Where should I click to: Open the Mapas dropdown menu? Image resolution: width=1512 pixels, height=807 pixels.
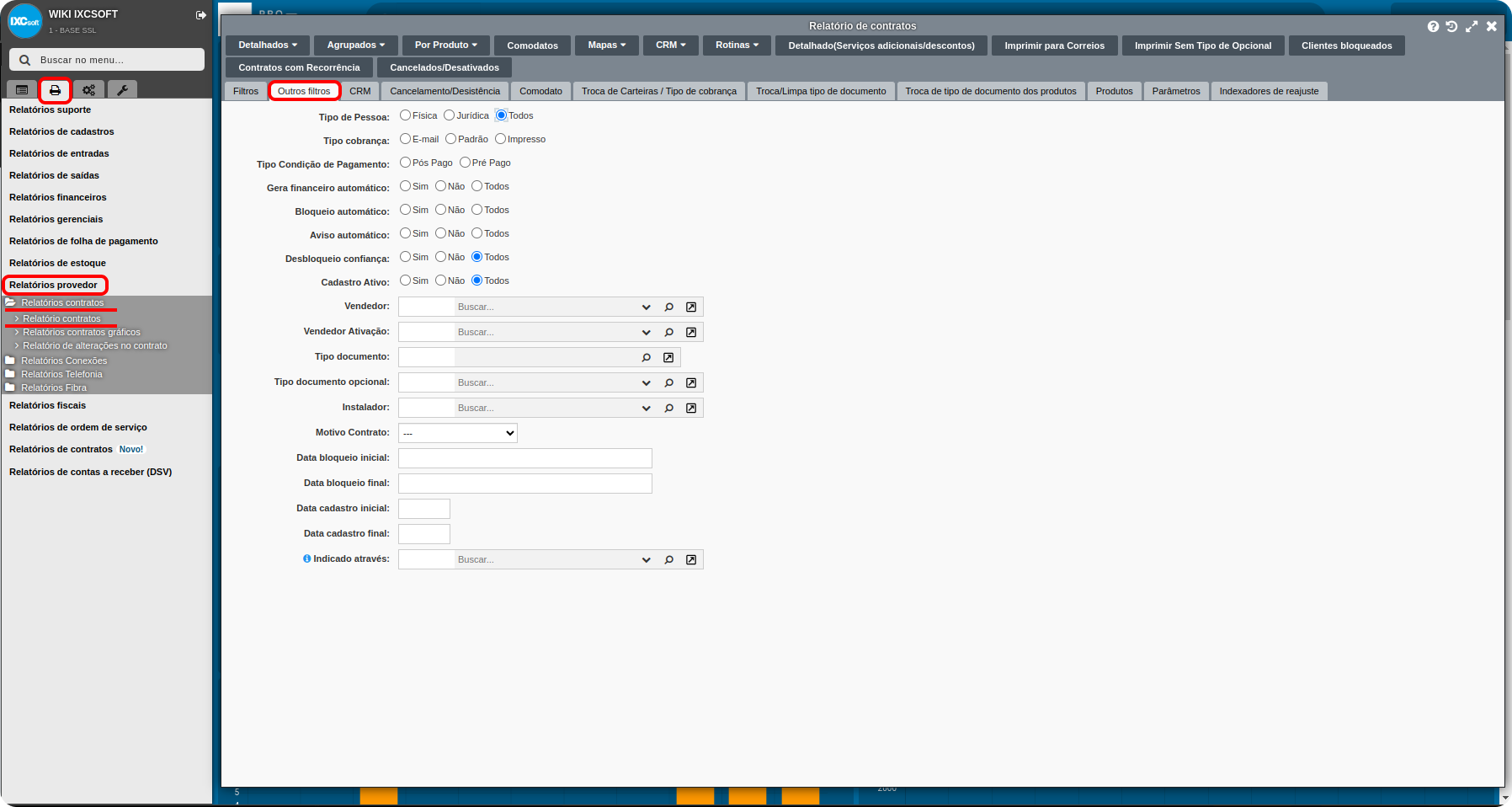click(x=607, y=45)
